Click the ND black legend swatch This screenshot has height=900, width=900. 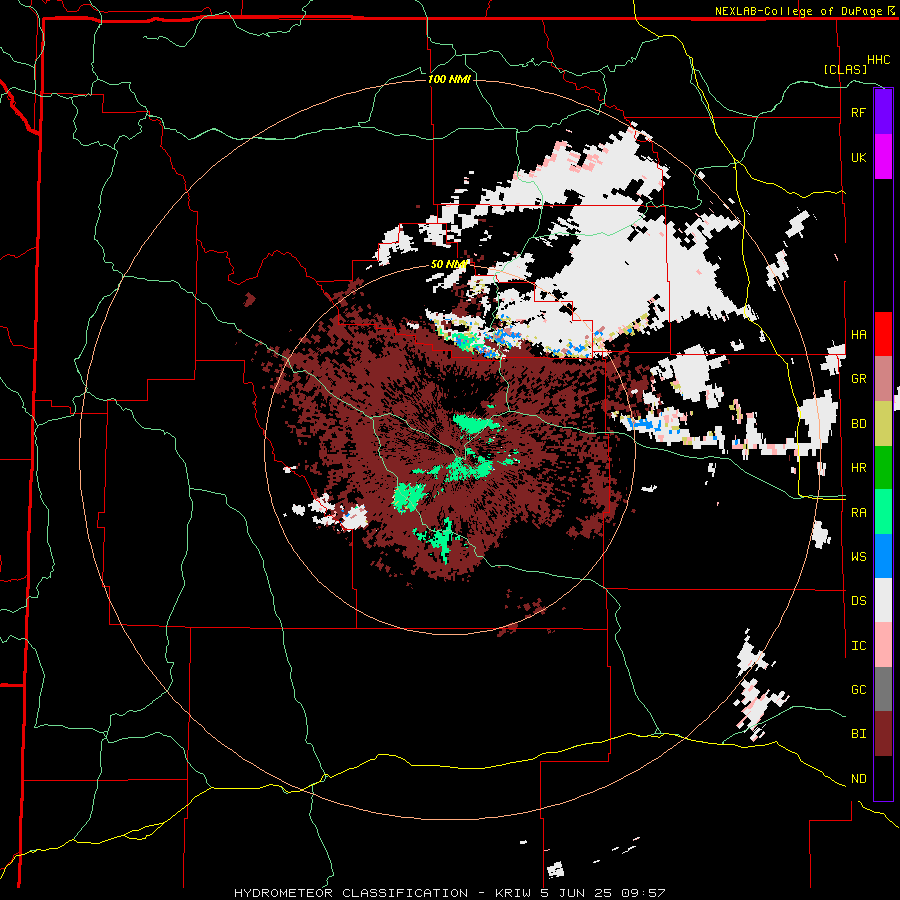tap(883, 778)
